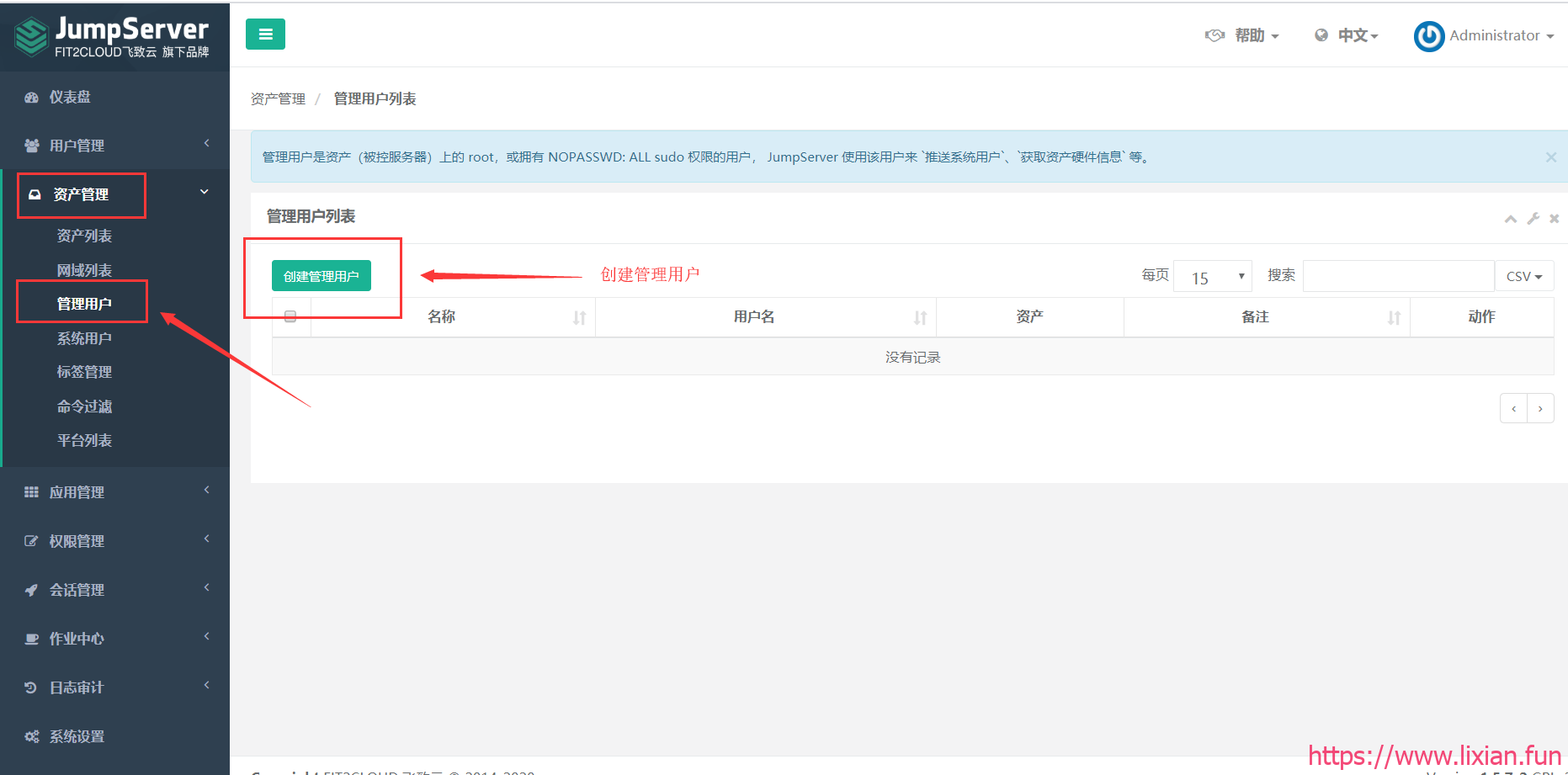Expand the 作业中心 sidebar menu

click(114, 639)
